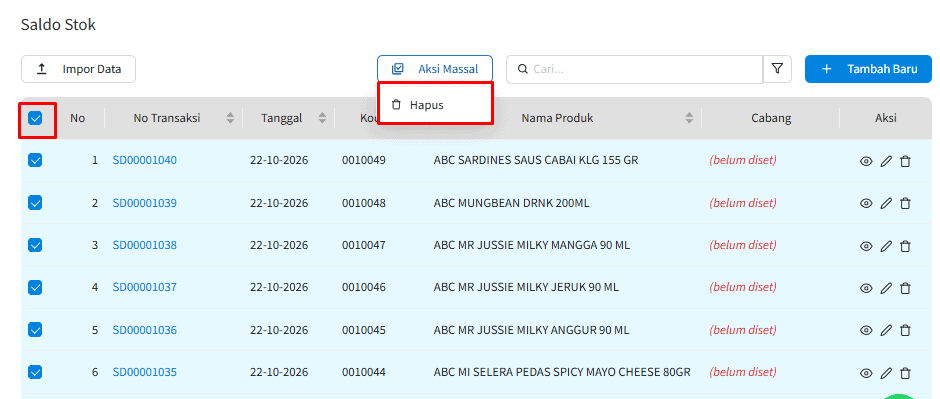The width and height of the screenshot is (940, 399).
Task: Click the (belum diset) value in row SD00001040
Action: 743,160
